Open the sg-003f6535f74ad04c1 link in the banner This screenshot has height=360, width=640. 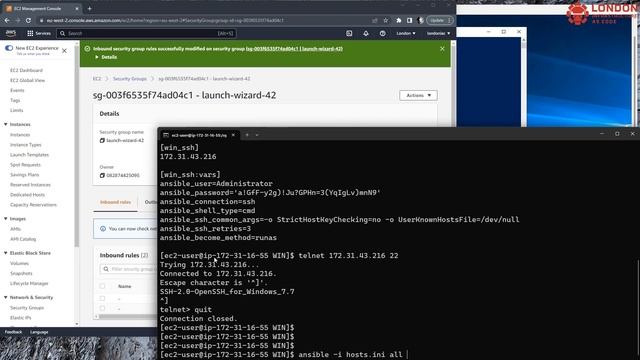294,49
